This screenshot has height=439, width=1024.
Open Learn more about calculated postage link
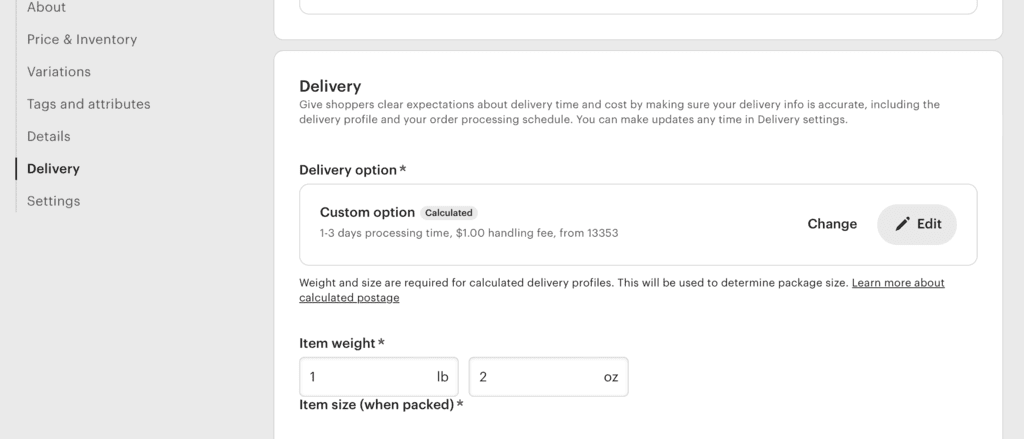pos(897,283)
